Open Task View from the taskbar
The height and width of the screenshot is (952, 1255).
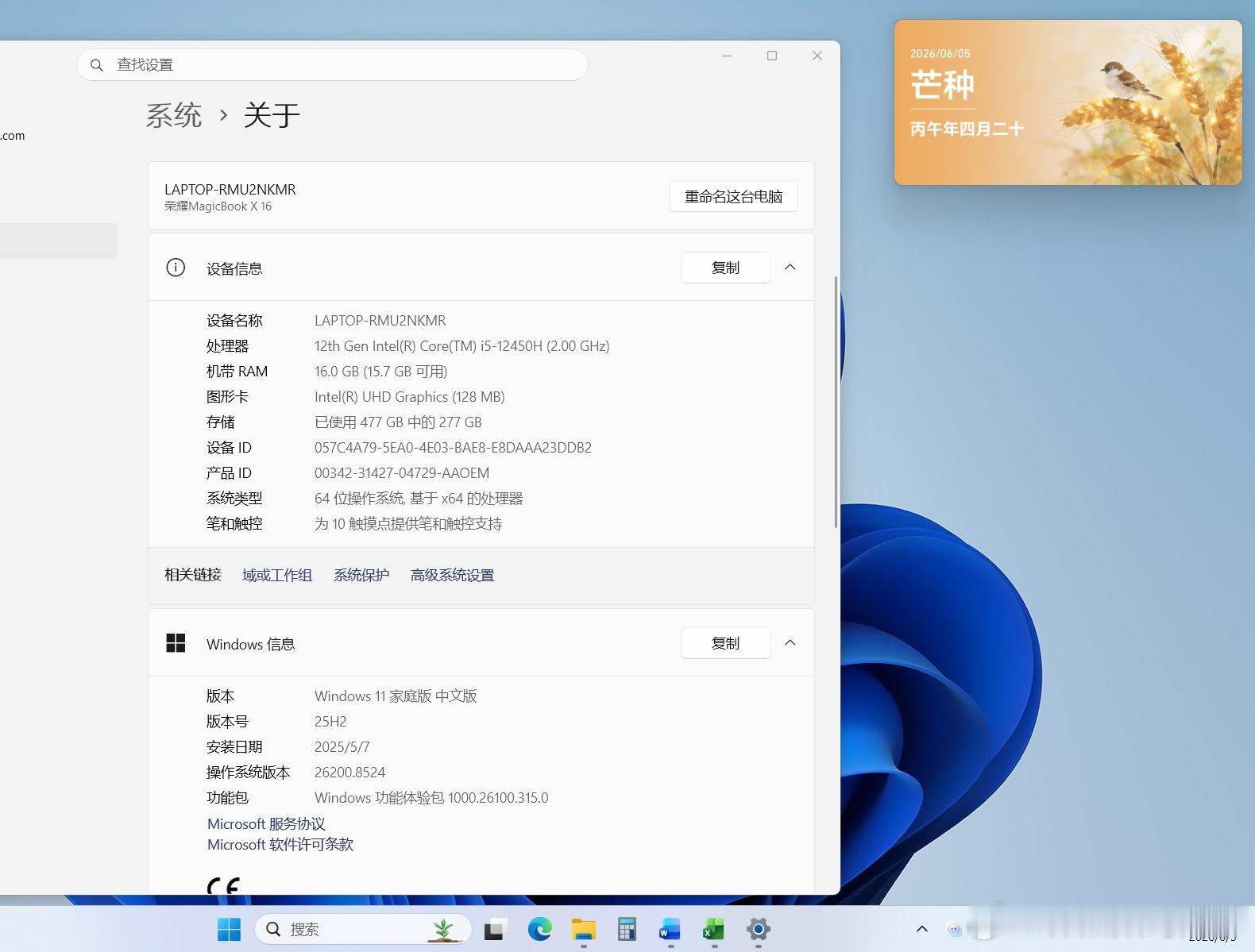pos(496,929)
